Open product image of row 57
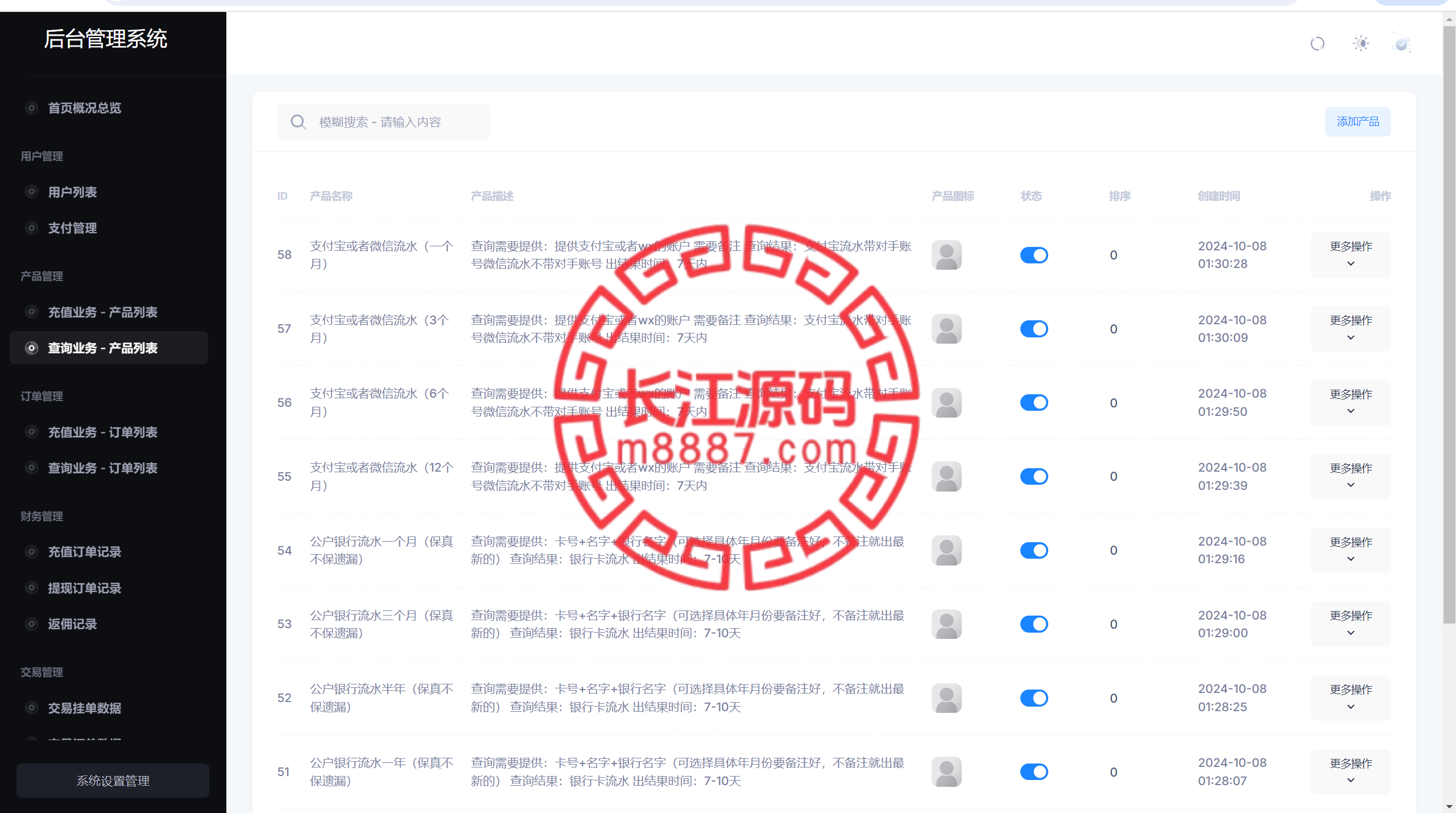 [x=946, y=329]
